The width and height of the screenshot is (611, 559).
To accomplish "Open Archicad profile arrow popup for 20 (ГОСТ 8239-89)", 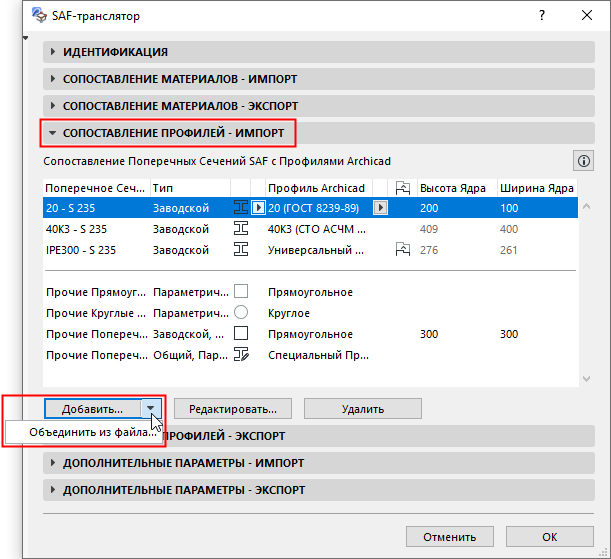I will tap(380, 208).
